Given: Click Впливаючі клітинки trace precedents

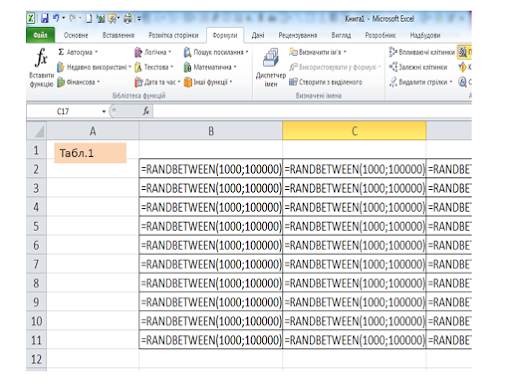Looking at the screenshot, I should [x=422, y=52].
